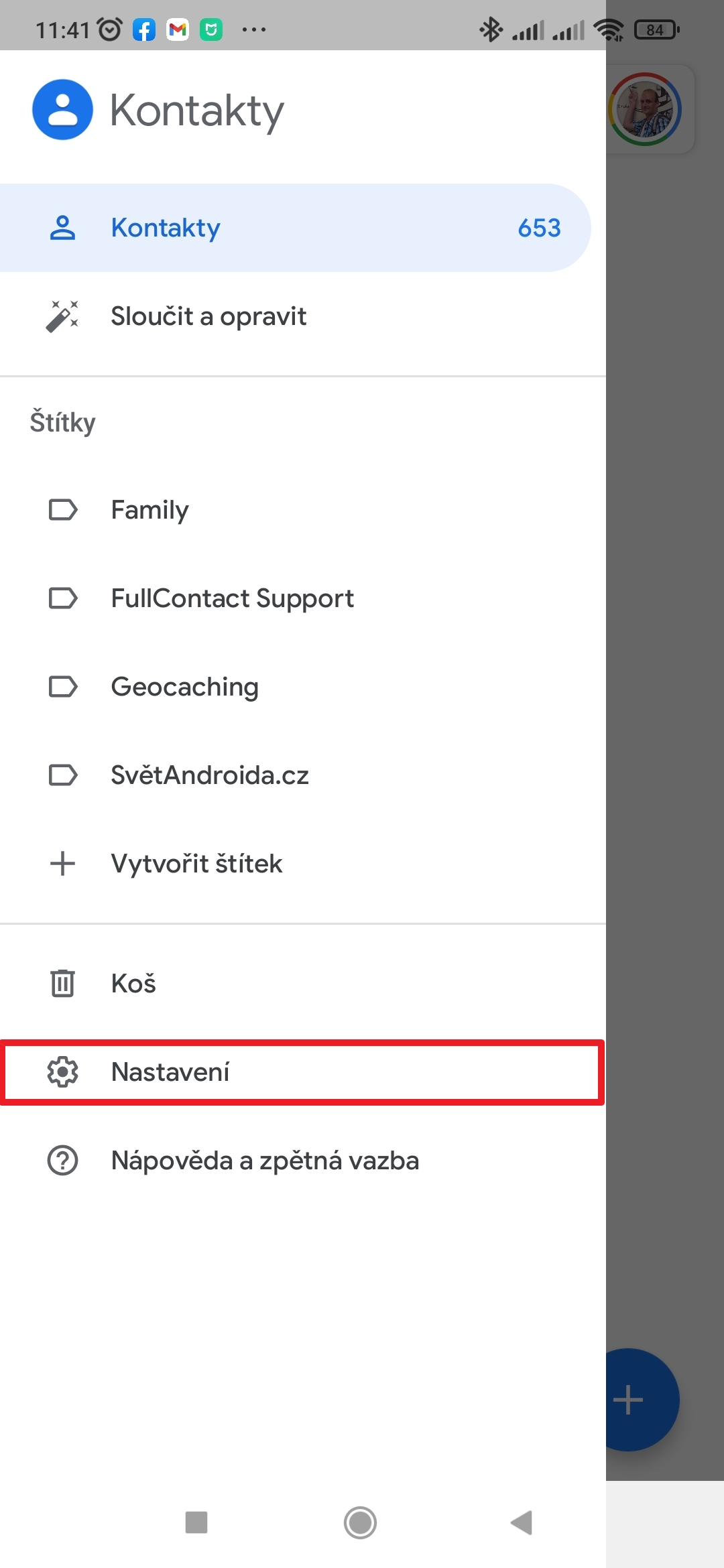Open the Family label

[149, 510]
